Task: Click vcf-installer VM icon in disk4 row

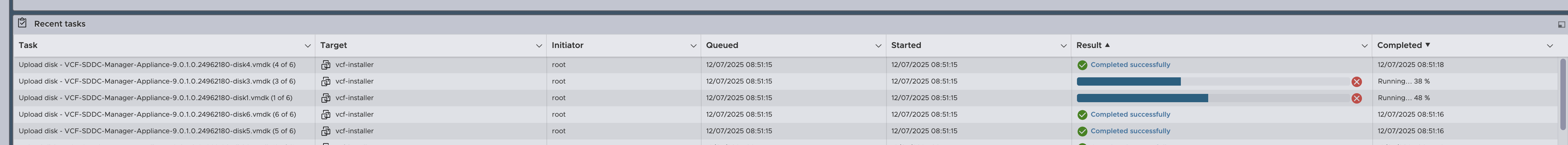Action: pos(326,65)
